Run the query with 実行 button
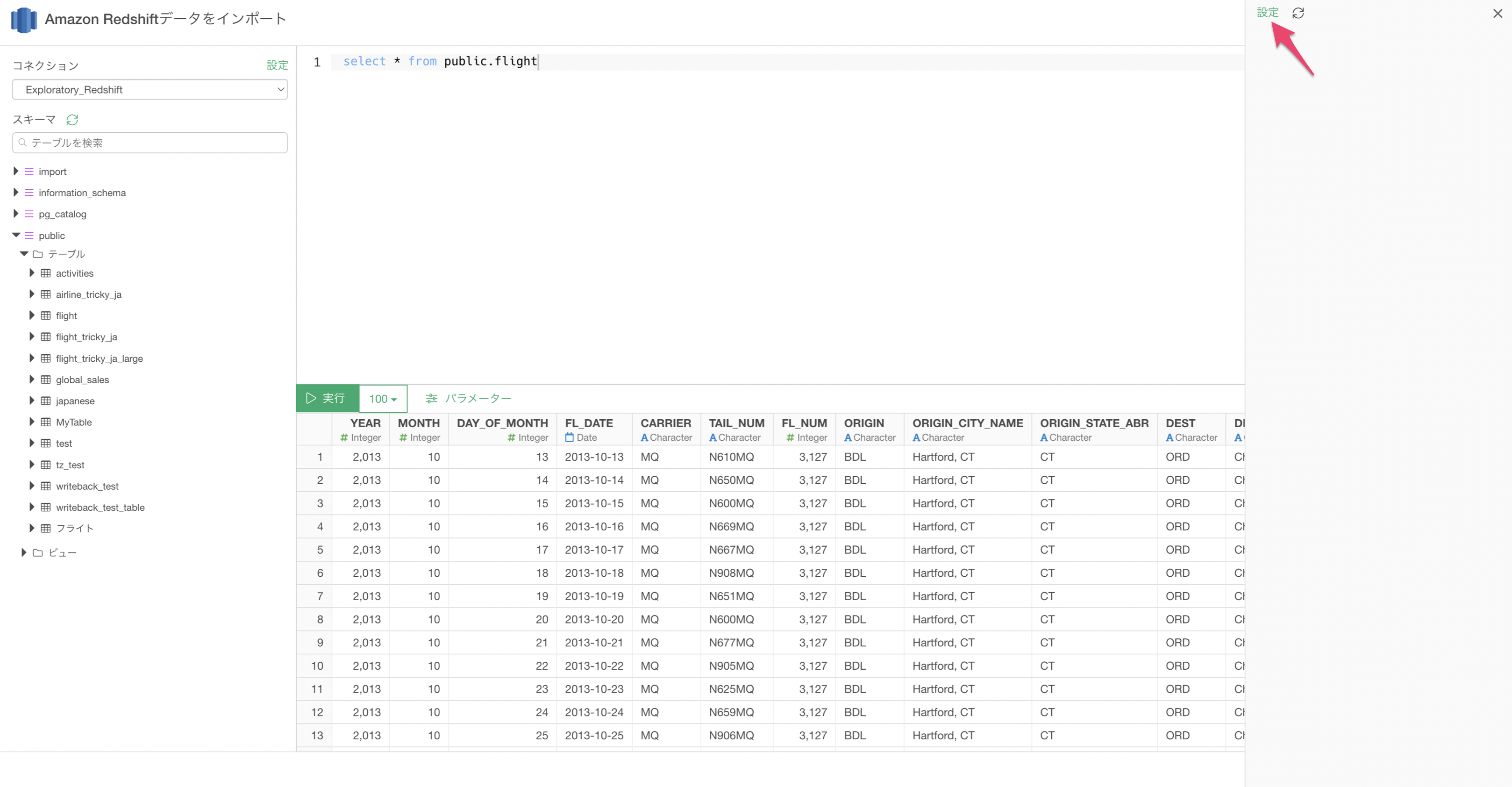 coord(327,399)
